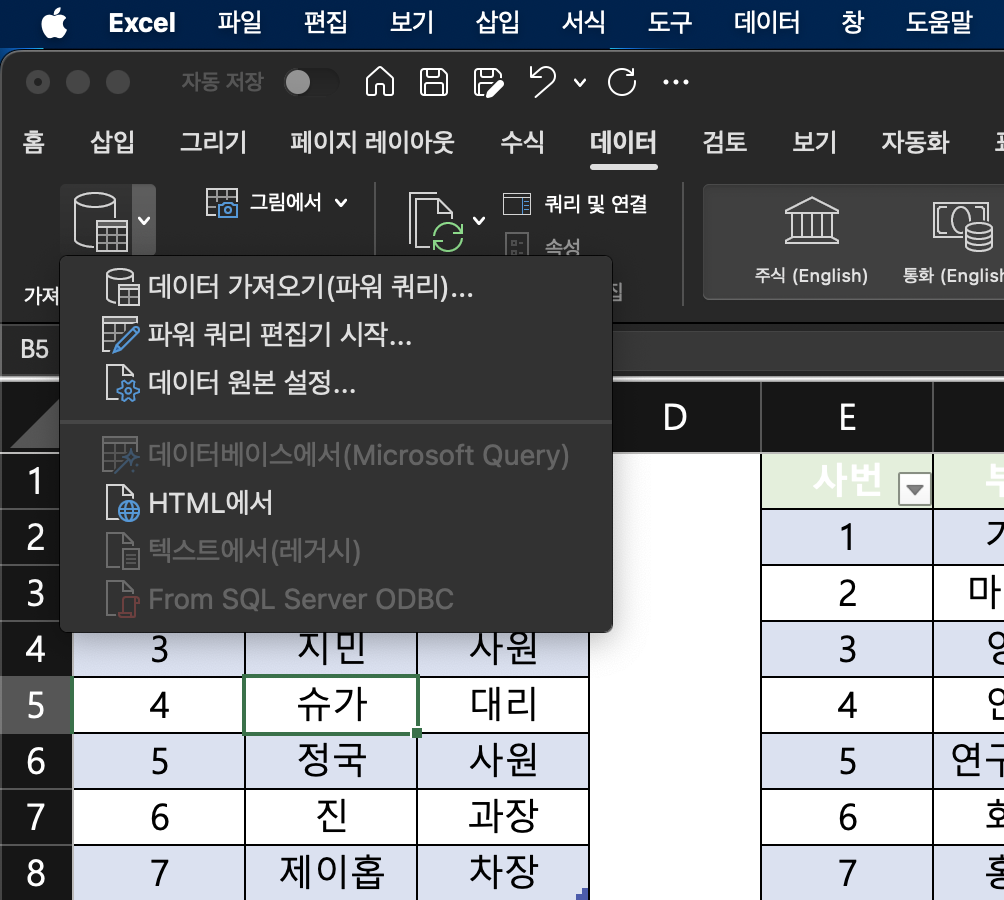Open the 도움말 menu in menu bar
Screen dimensions: 1004x900
[939, 23]
